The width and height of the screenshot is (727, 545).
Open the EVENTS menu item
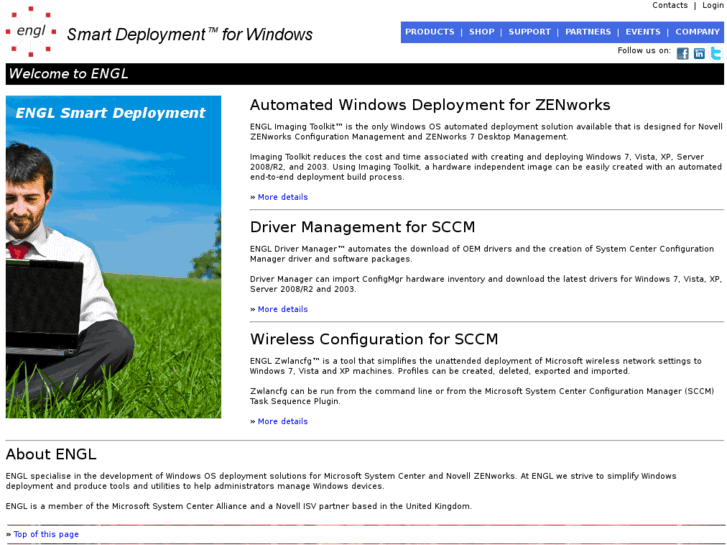tap(643, 32)
